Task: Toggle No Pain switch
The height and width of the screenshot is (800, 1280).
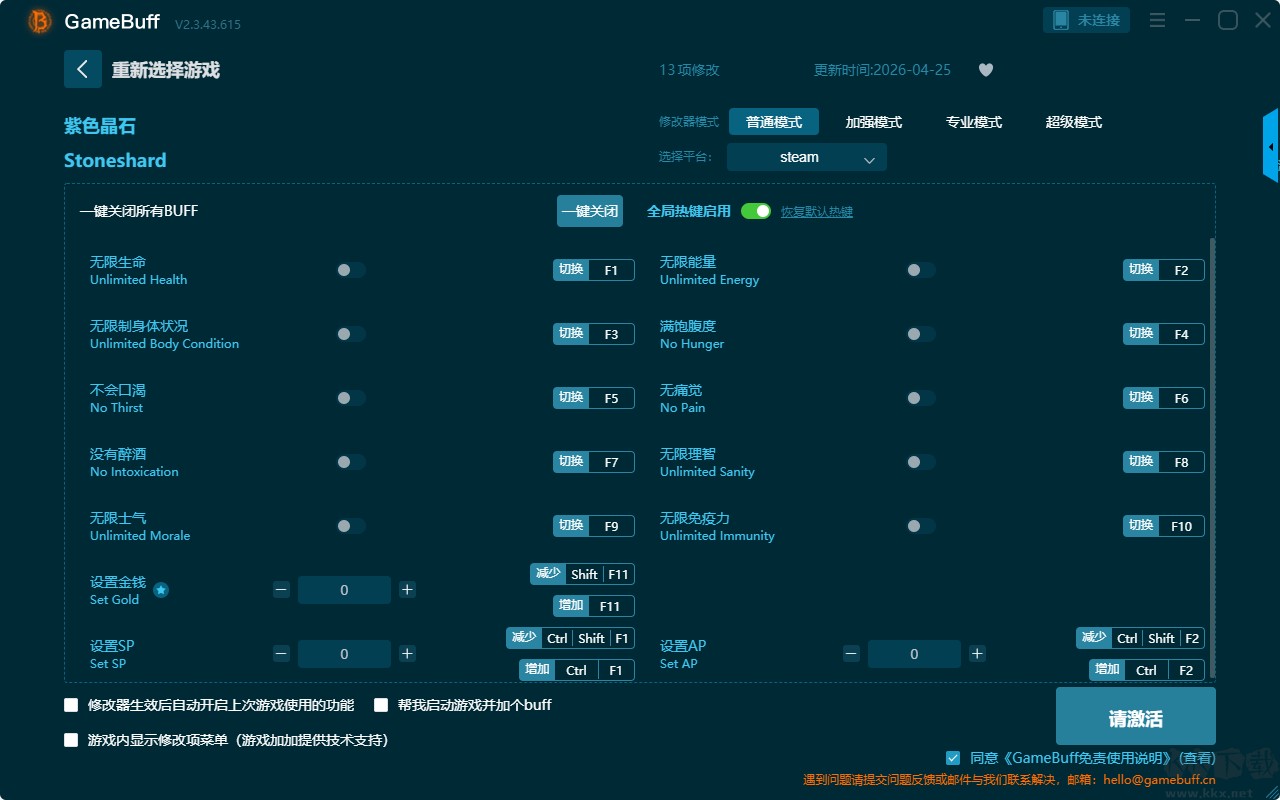Action: [921, 398]
